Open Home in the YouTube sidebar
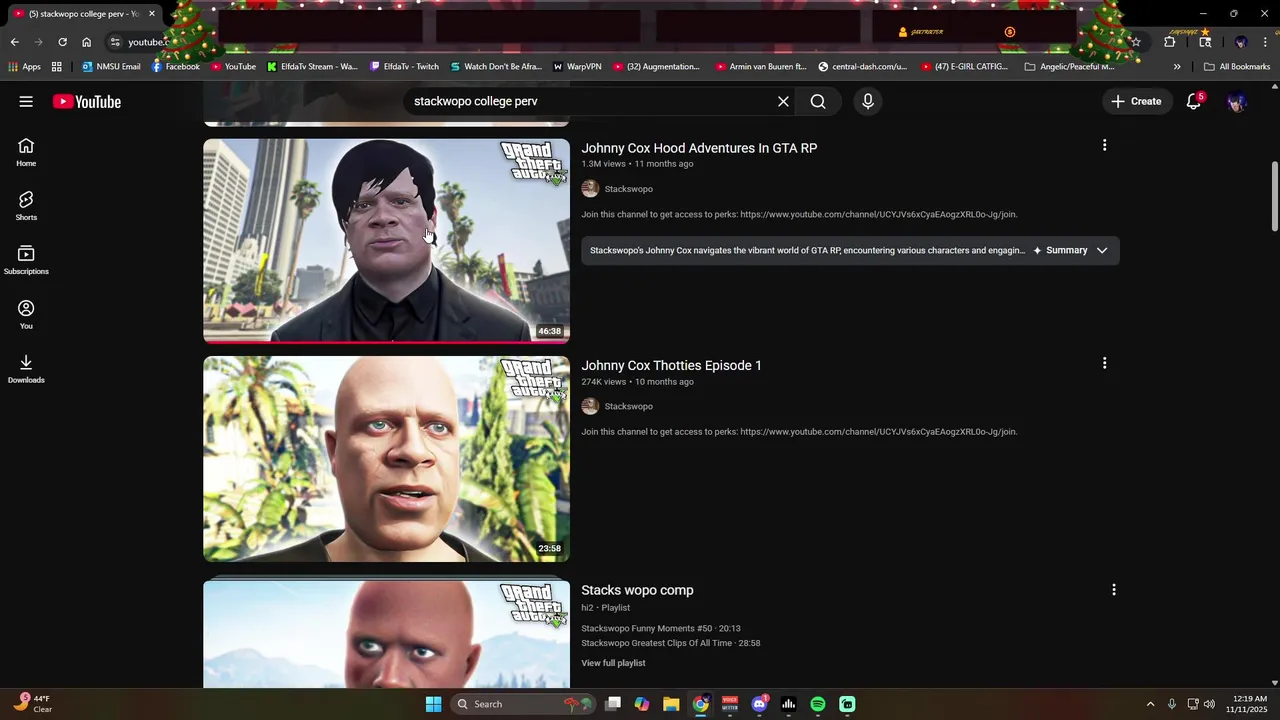 click(x=26, y=152)
